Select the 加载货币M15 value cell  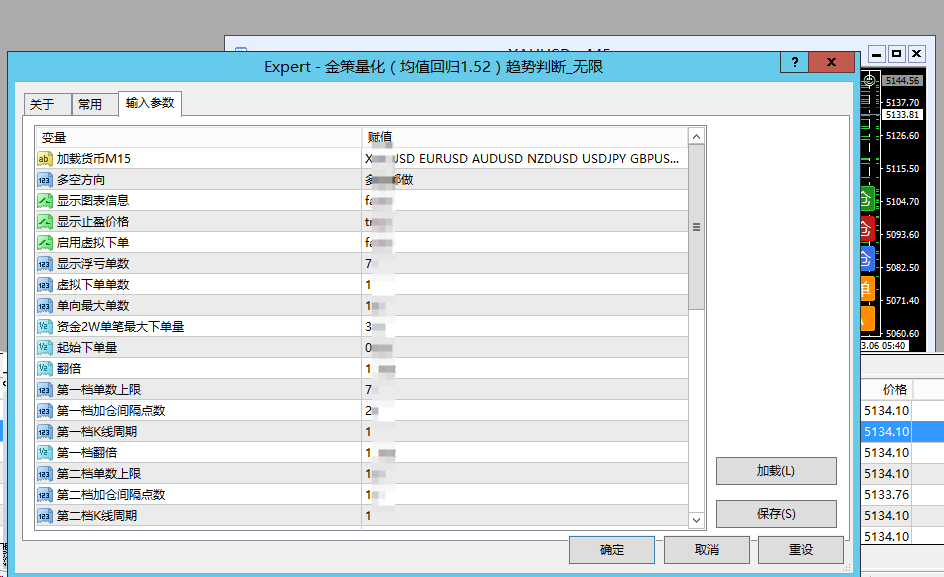pos(525,159)
